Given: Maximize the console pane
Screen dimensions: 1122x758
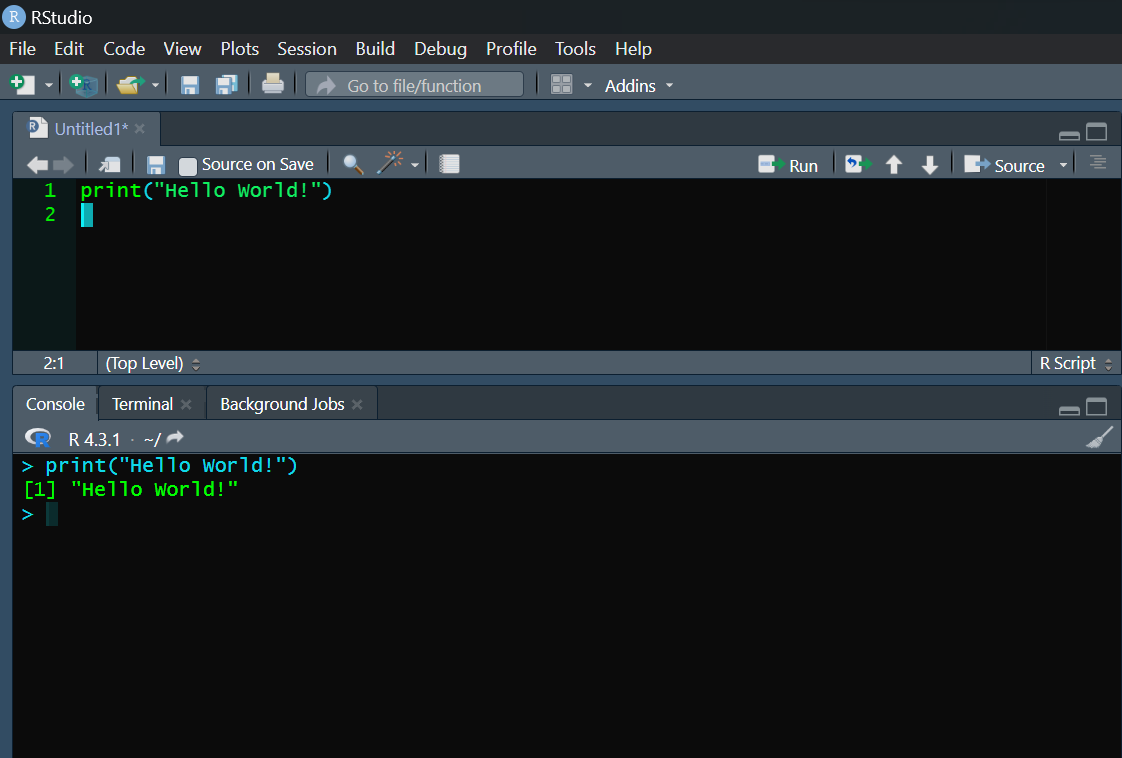Looking at the screenshot, I should 1096,407.
